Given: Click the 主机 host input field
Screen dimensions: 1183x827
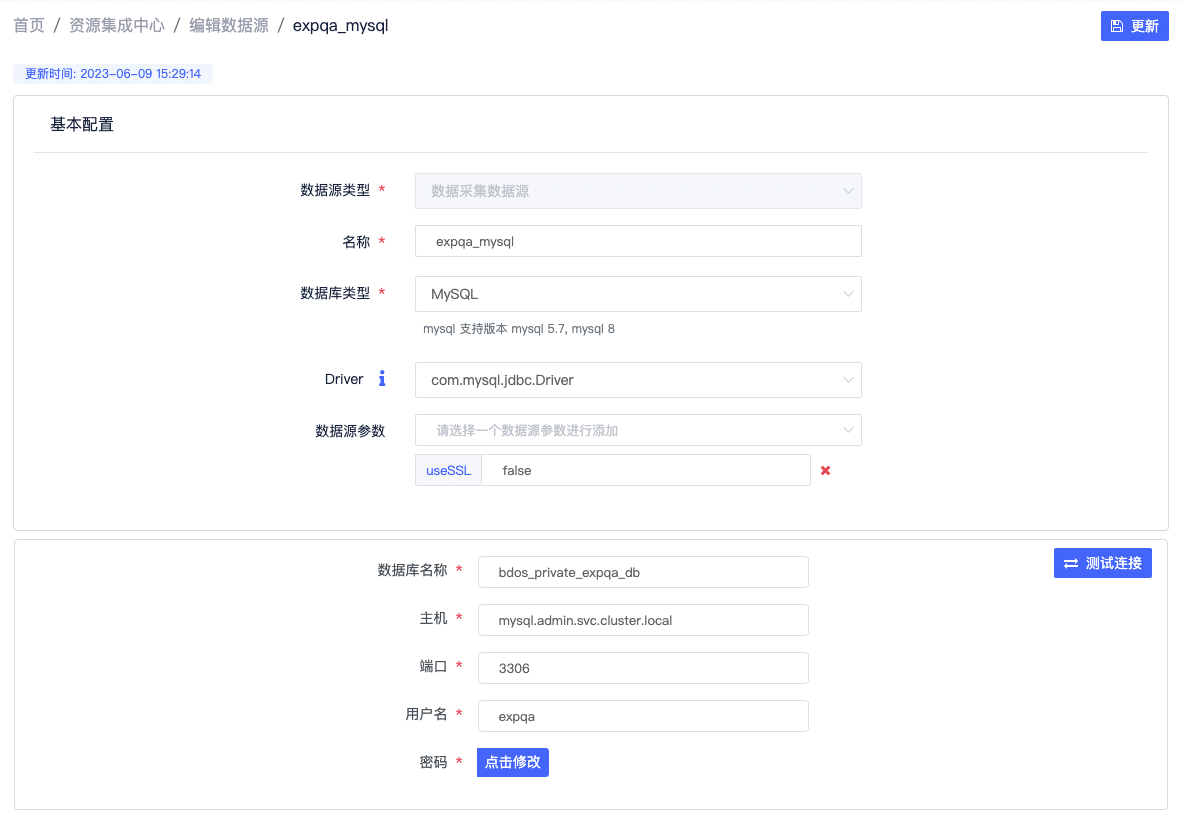Looking at the screenshot, I should 643,620.
